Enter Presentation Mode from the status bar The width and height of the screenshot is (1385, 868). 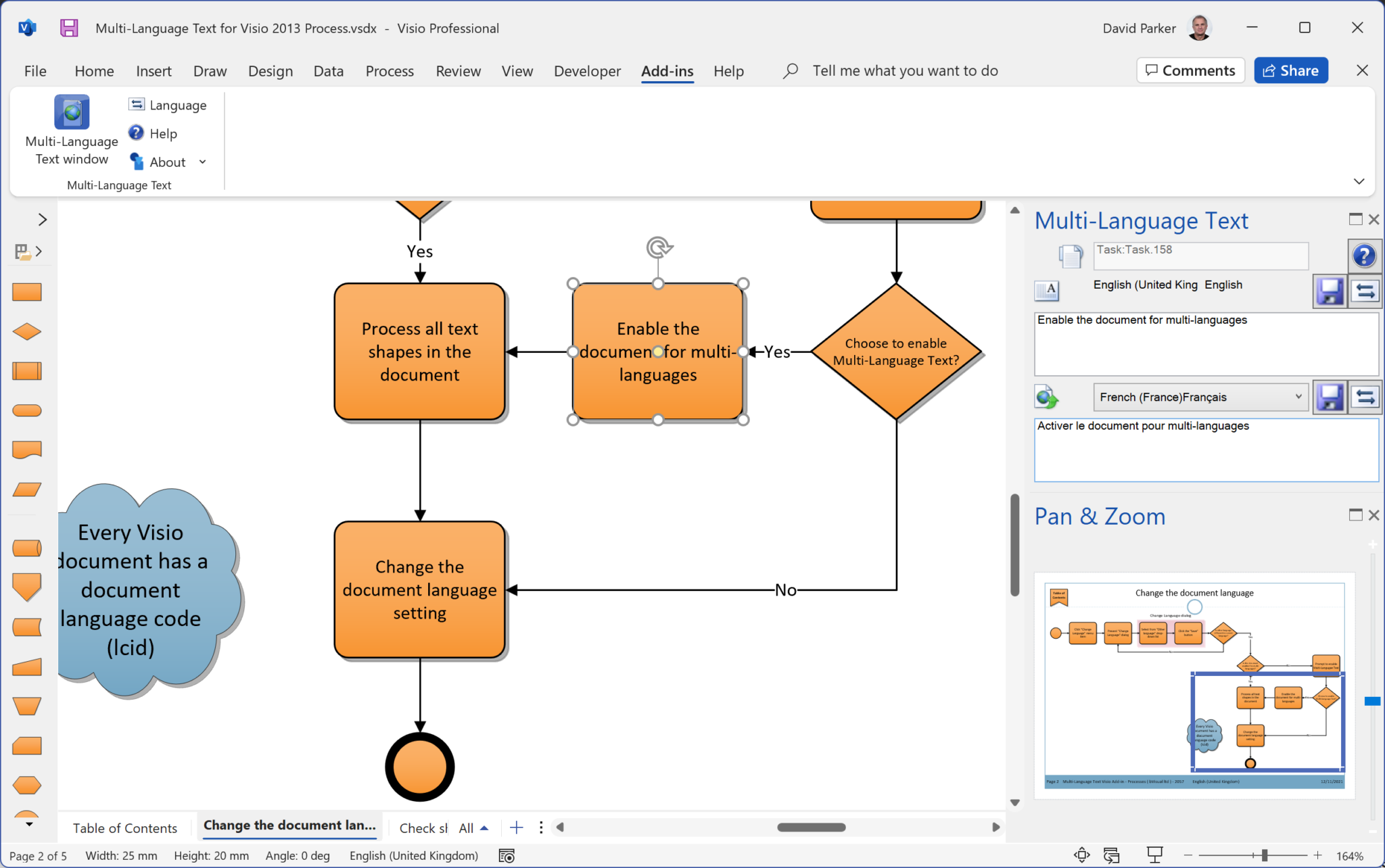click(x=1156, y=854)
